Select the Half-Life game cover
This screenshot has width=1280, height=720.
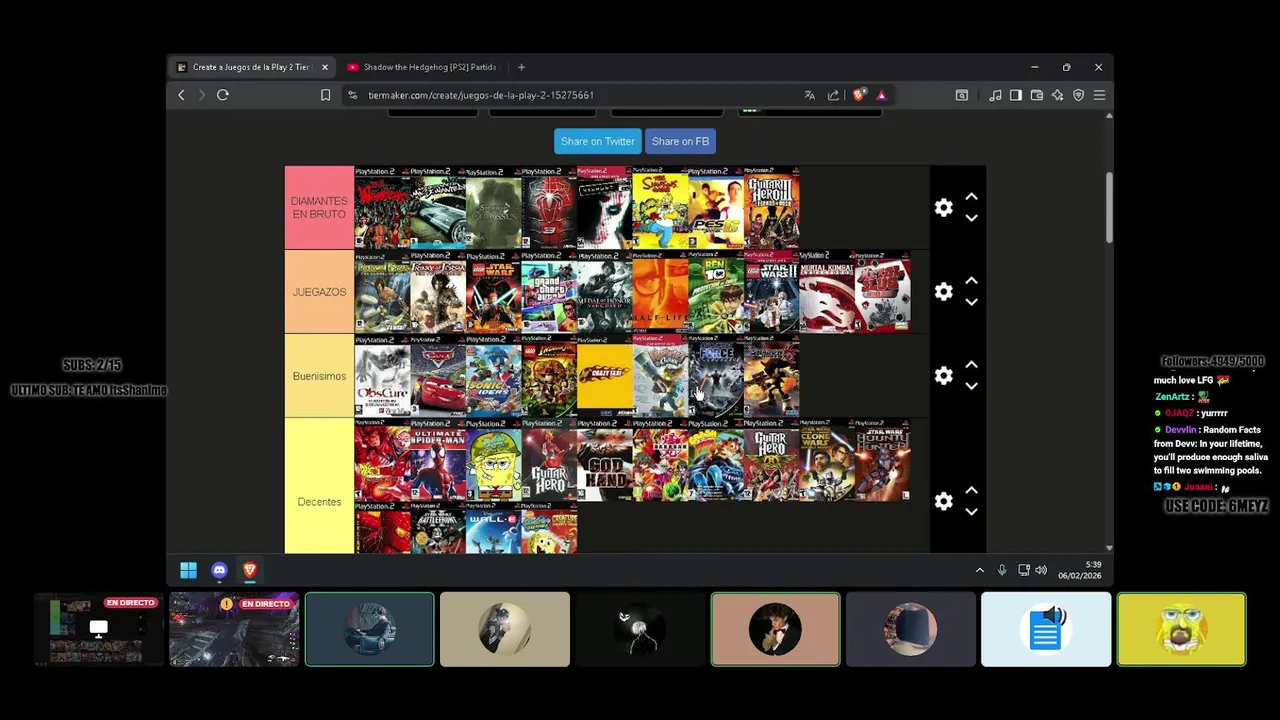click(x=660, y=291)
